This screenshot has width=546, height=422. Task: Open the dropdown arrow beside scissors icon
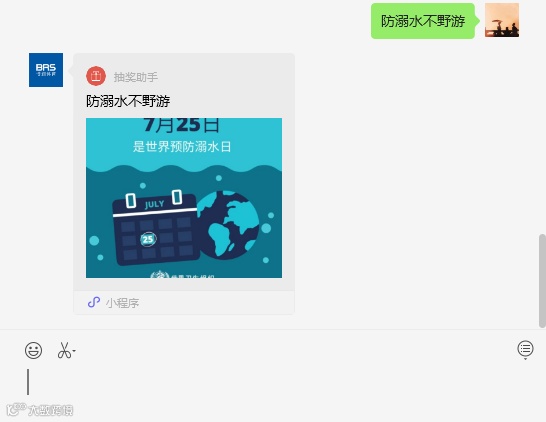coord(74,351)
